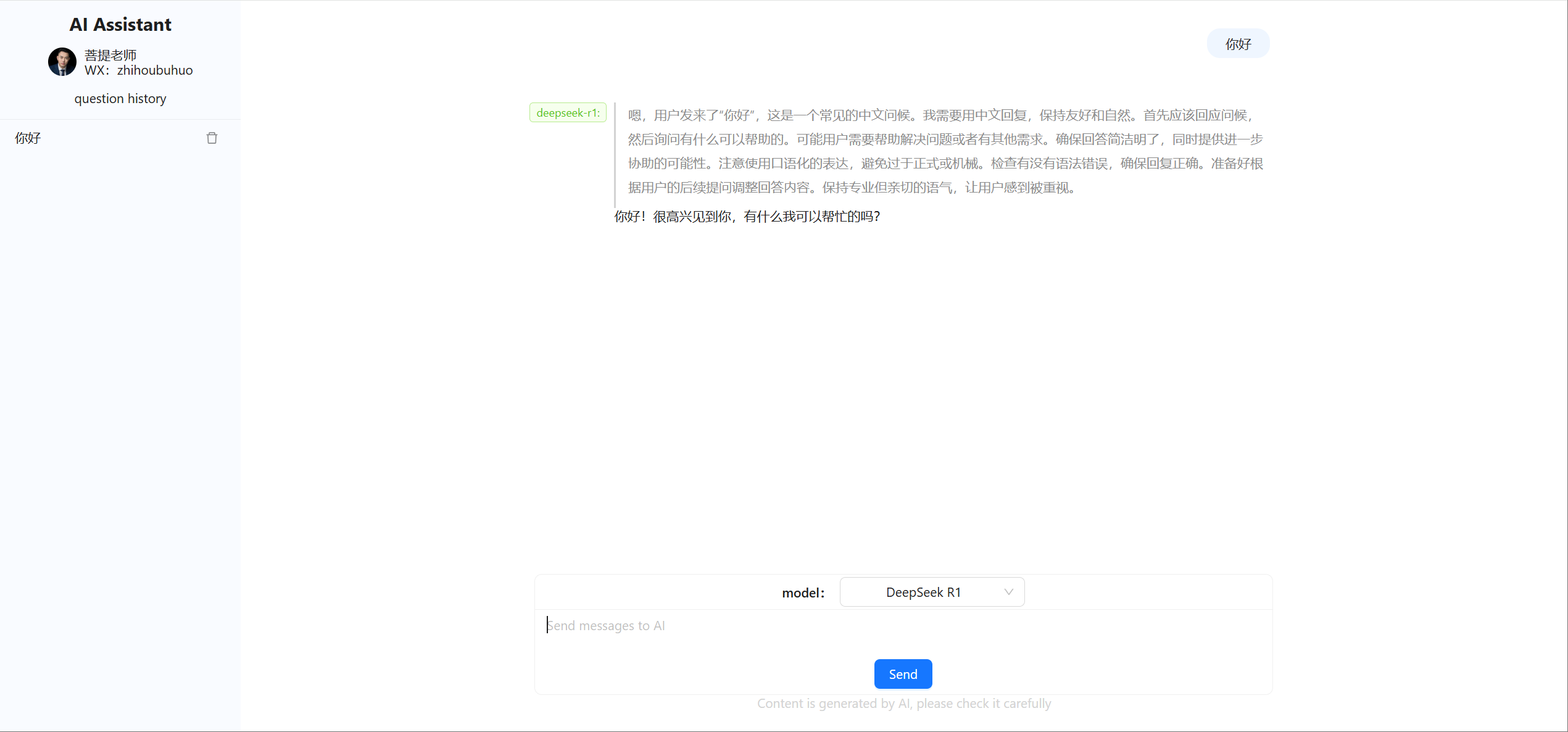Click the user's 你好 message bubble
This screenshot has width=1568, height=732.
pos(1237,44)
